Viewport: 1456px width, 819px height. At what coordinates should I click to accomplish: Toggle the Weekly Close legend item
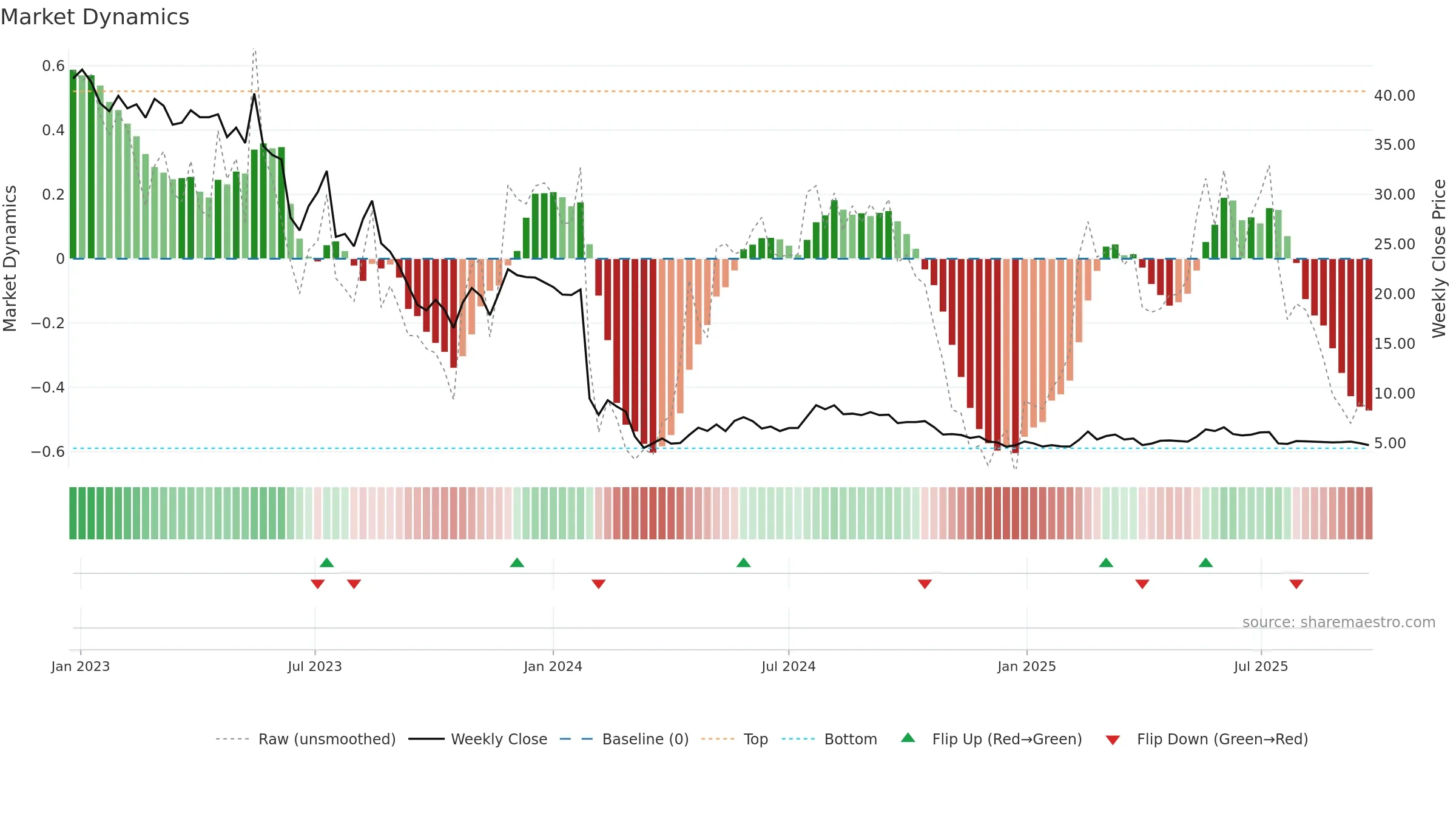pyautogui.click(x=478, y=739)
